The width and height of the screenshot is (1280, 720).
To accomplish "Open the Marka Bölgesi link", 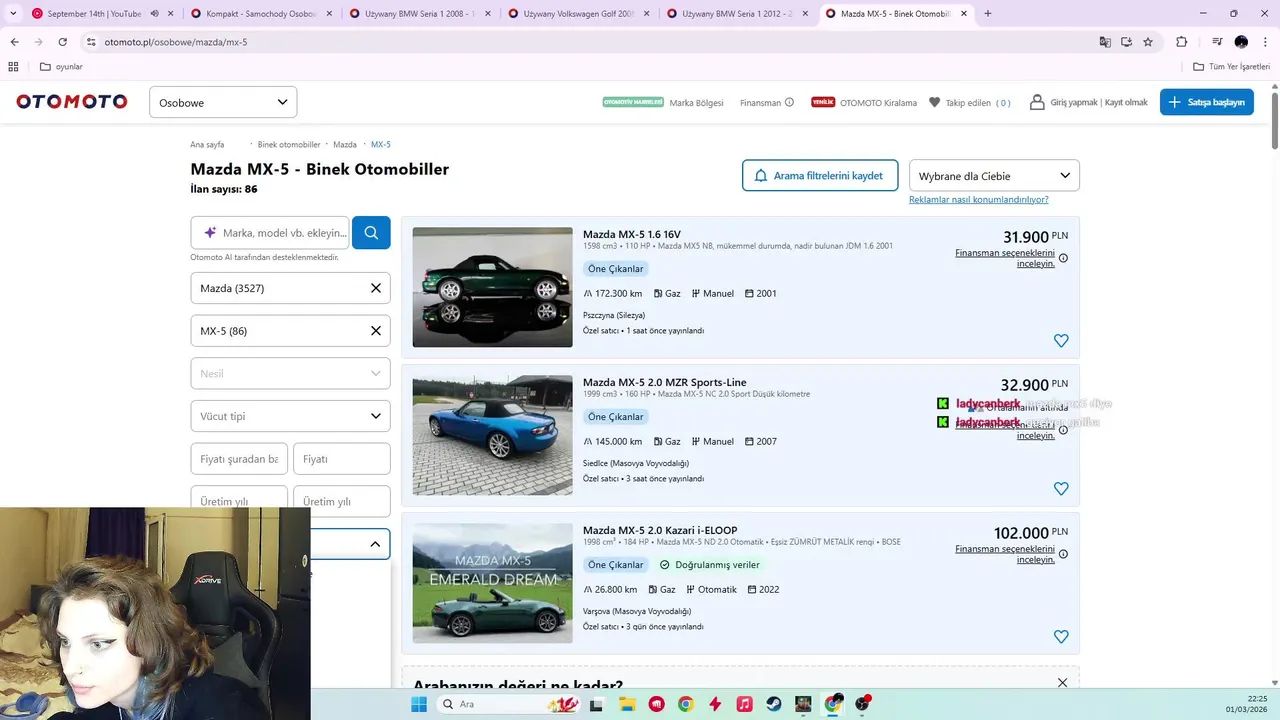I will pyautogui.click(x=696, y=103).
